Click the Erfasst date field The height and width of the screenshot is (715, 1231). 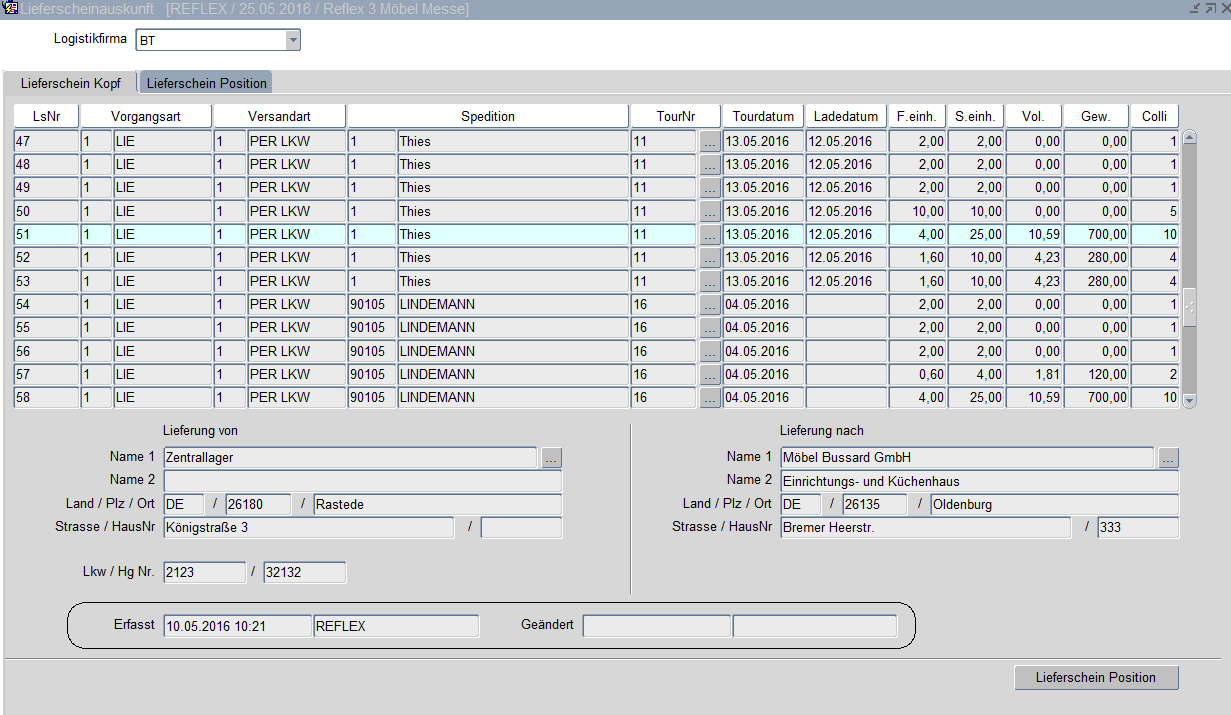pos(237,626)
